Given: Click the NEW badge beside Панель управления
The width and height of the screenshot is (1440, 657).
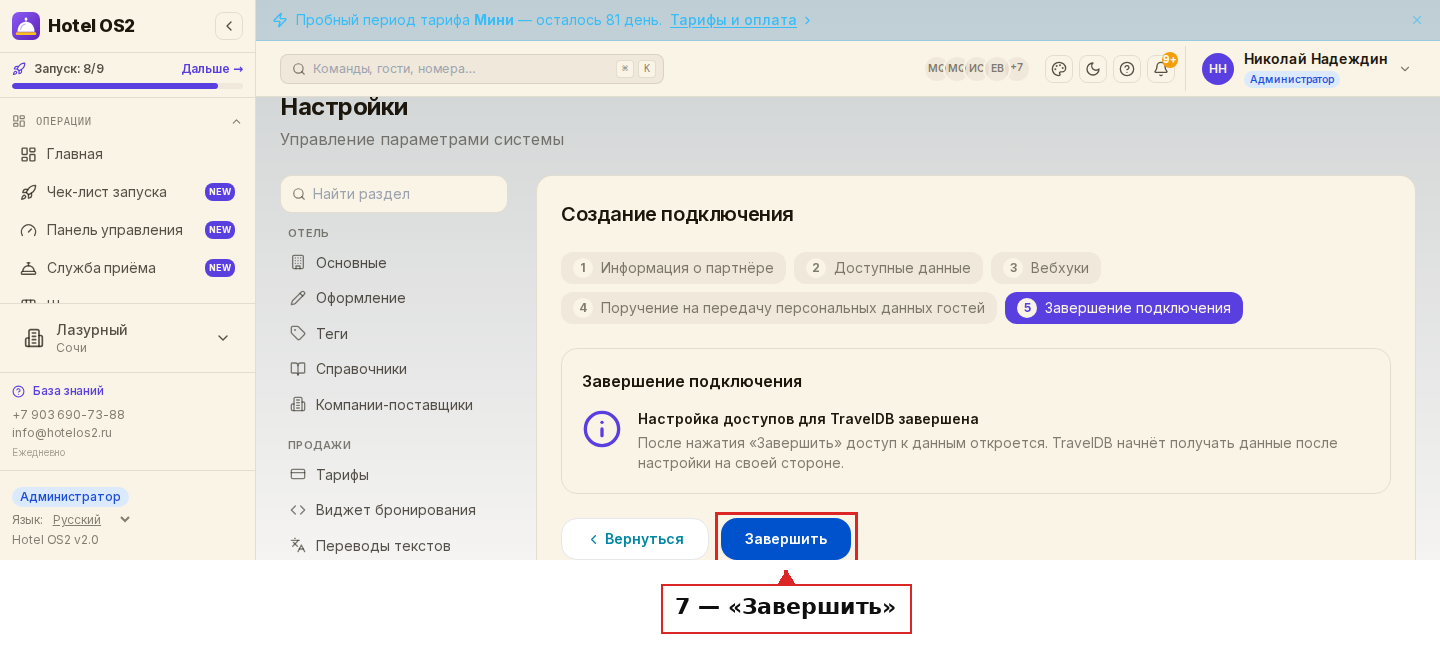Looking at the screenshot, I should 220,230.
